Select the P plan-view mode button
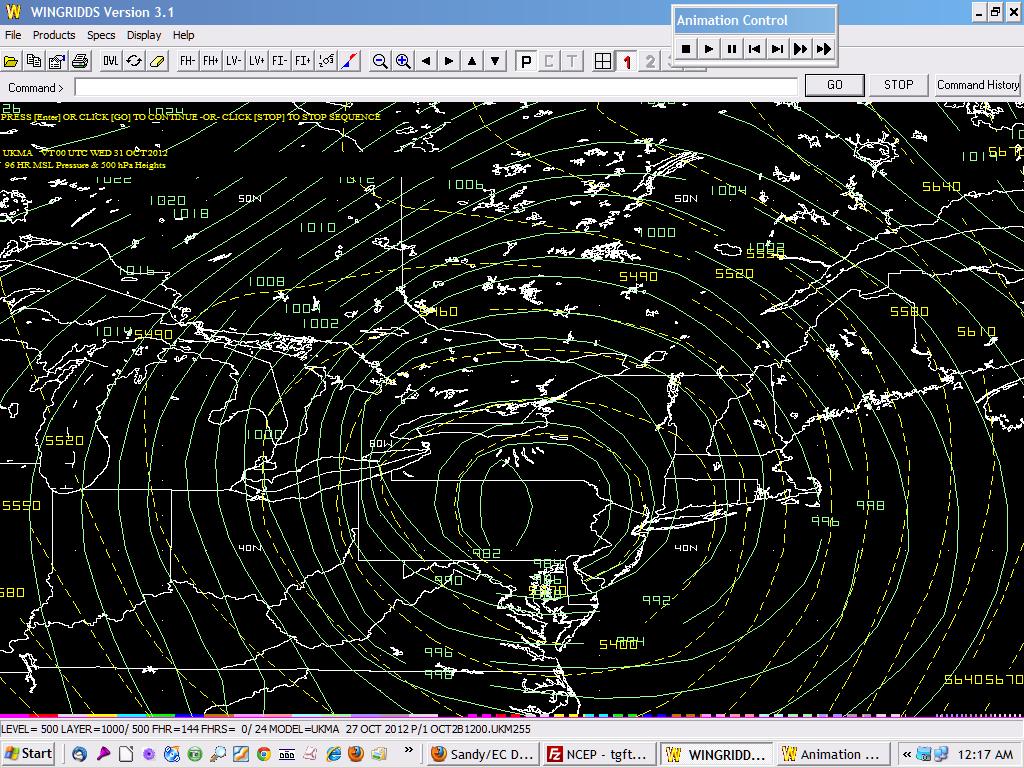Screen dimensions: 1024x768 tap(525, 61)
